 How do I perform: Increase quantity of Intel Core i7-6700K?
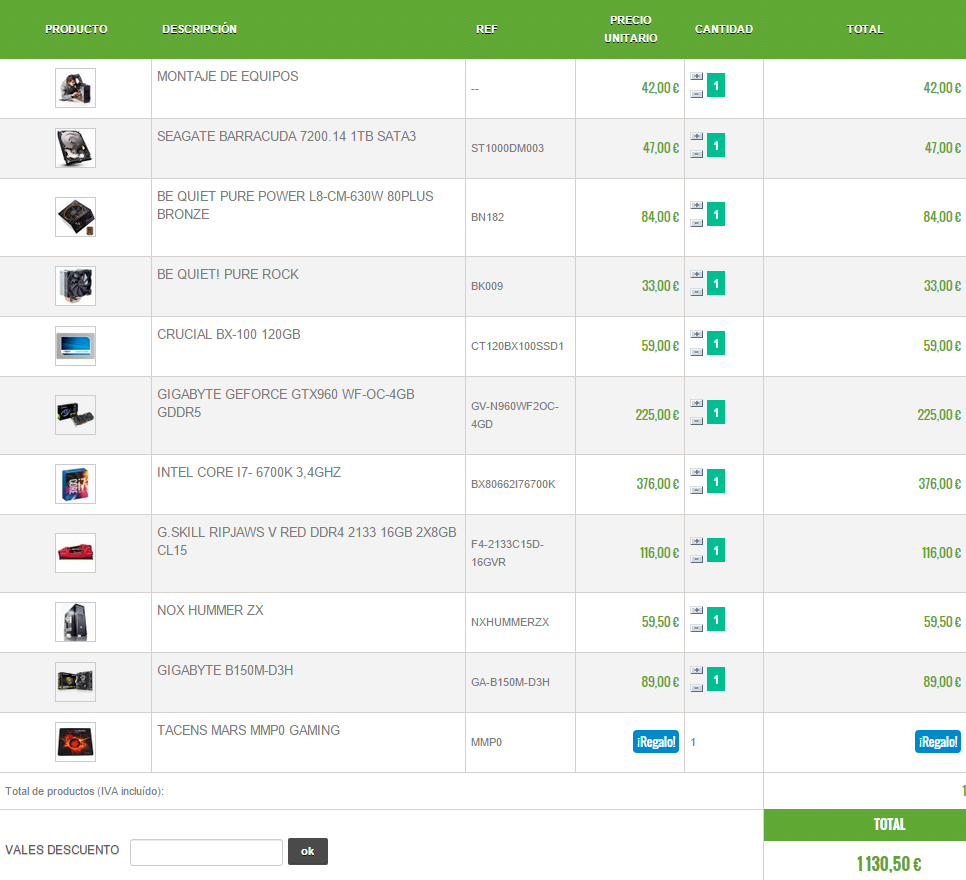pyautogui.click(x=696, y=472)
